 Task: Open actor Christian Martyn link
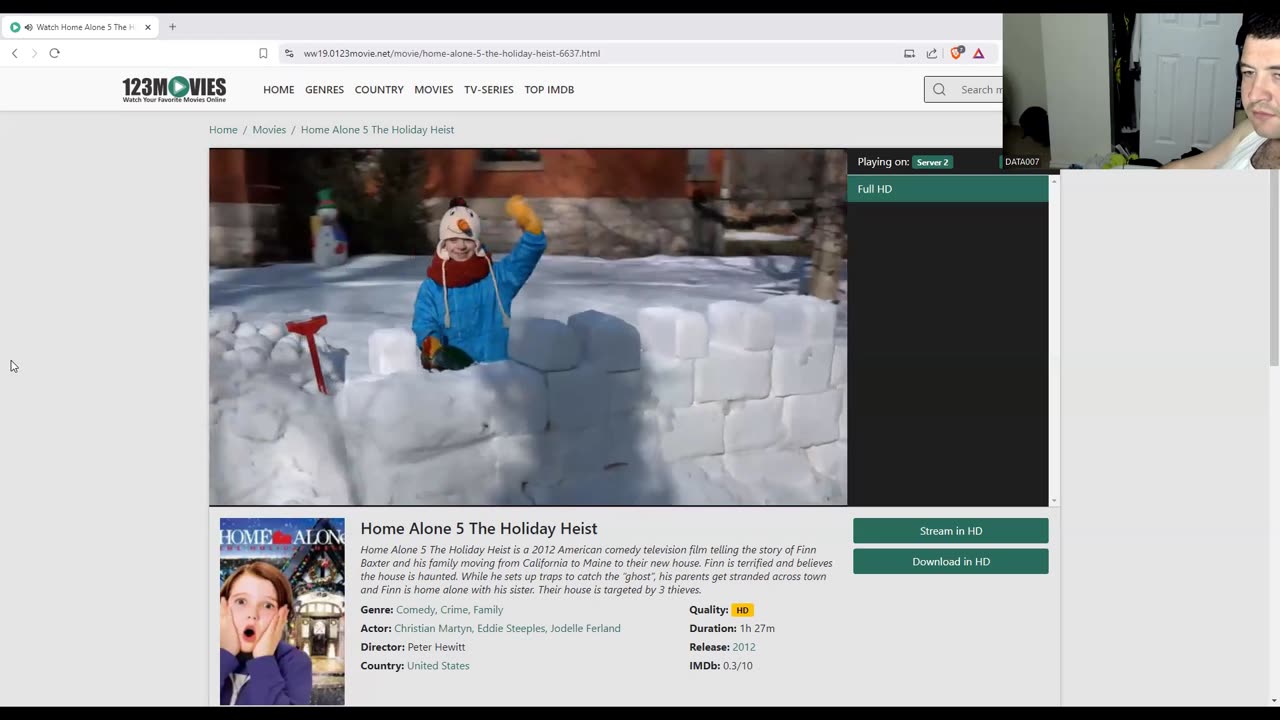pyautogui.click(x=432, y=628)
